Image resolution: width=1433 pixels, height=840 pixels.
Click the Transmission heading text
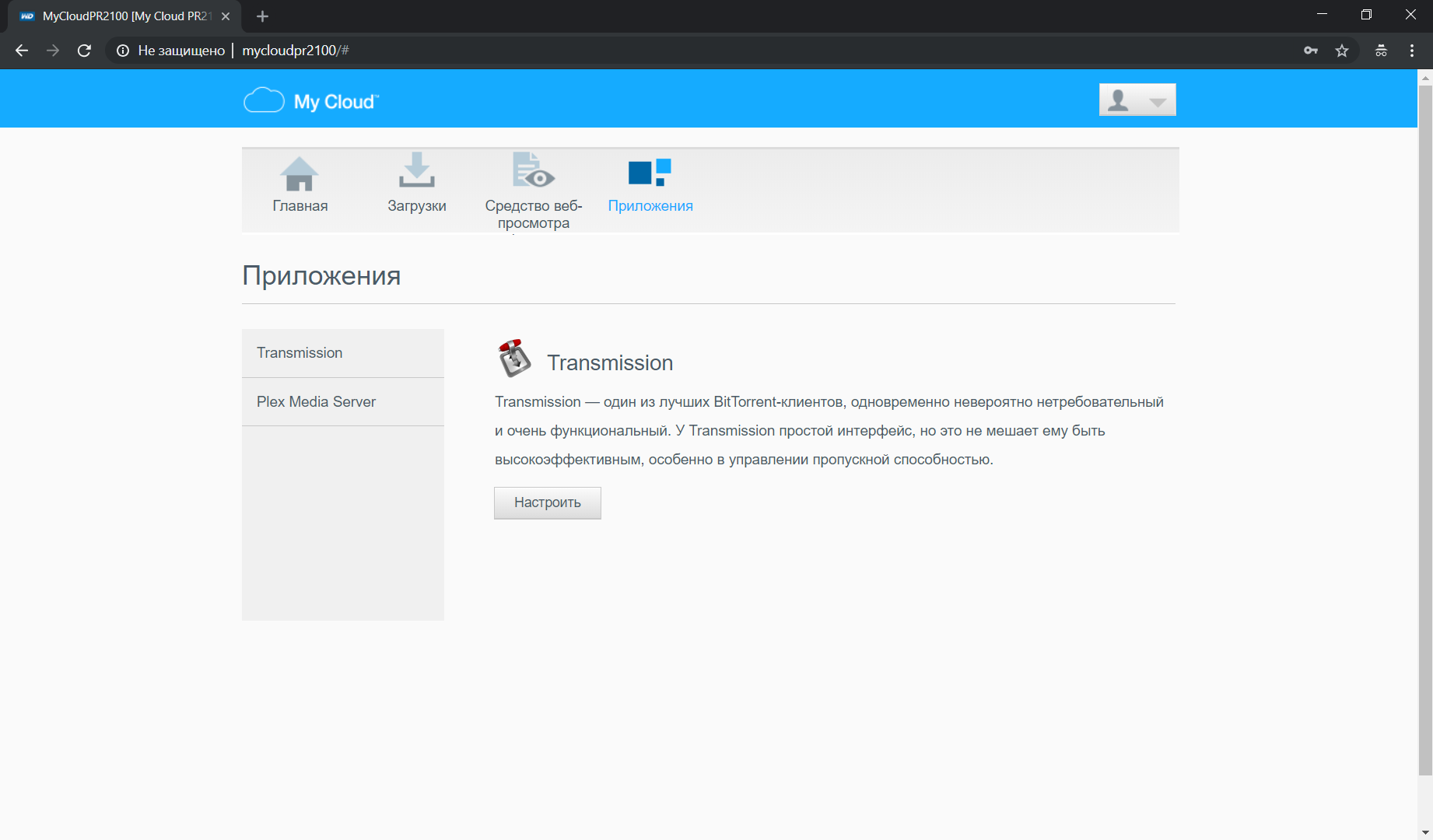pos(610,362)
